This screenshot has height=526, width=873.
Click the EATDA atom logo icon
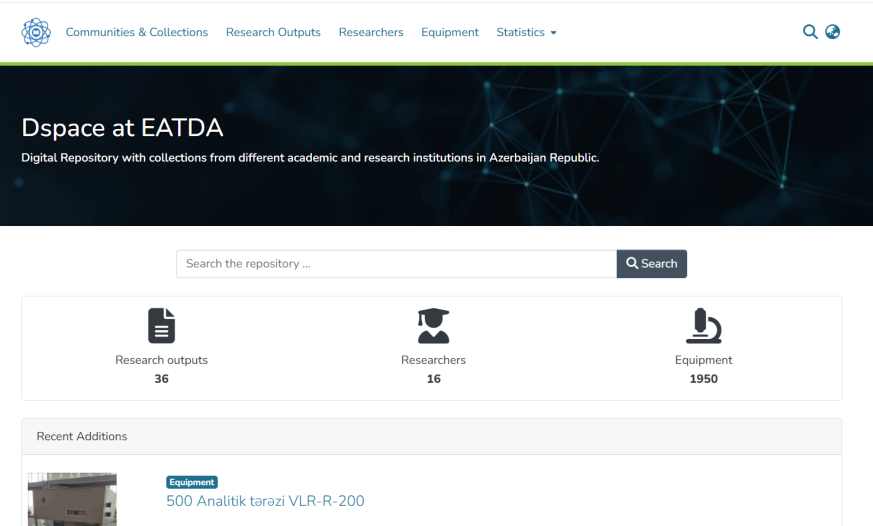[x=36, y=32]
